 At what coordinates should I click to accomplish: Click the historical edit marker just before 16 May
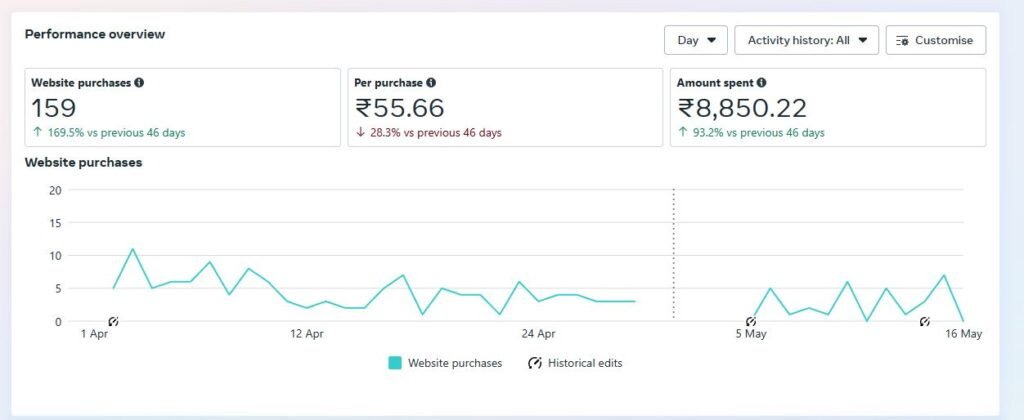pos(925,321)
